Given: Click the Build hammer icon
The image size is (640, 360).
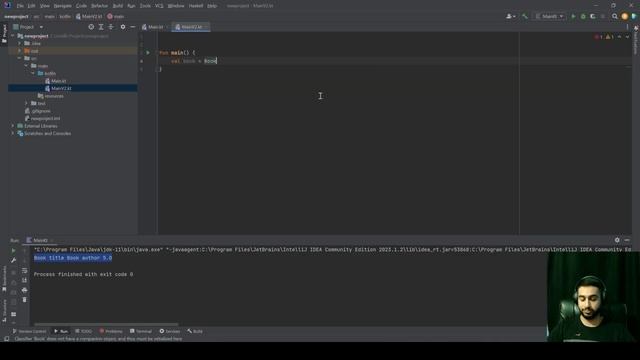Looking at the screenshot, I should click(x=525, y=16).
